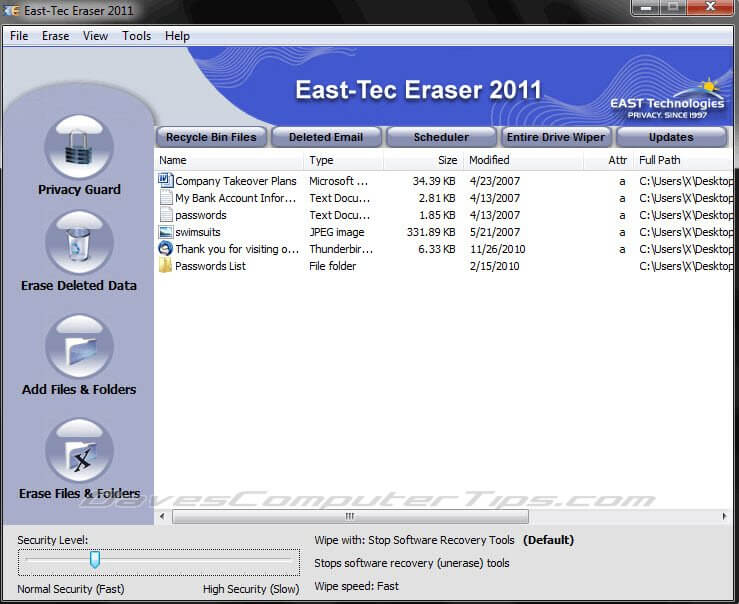The image size is (739, 604).
Task: Open the View menu
Action: (95, 36)
